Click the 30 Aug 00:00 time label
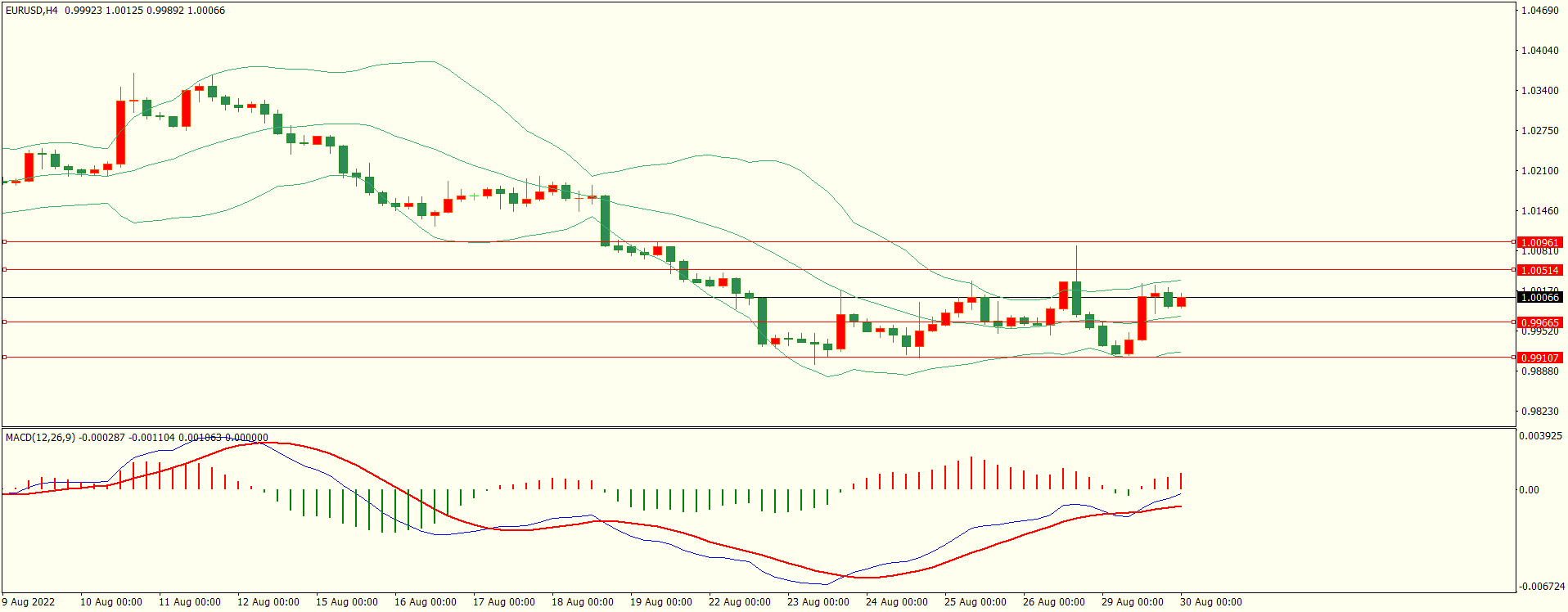Viewport: 1568px width, 612px height. pos(1211,602)
